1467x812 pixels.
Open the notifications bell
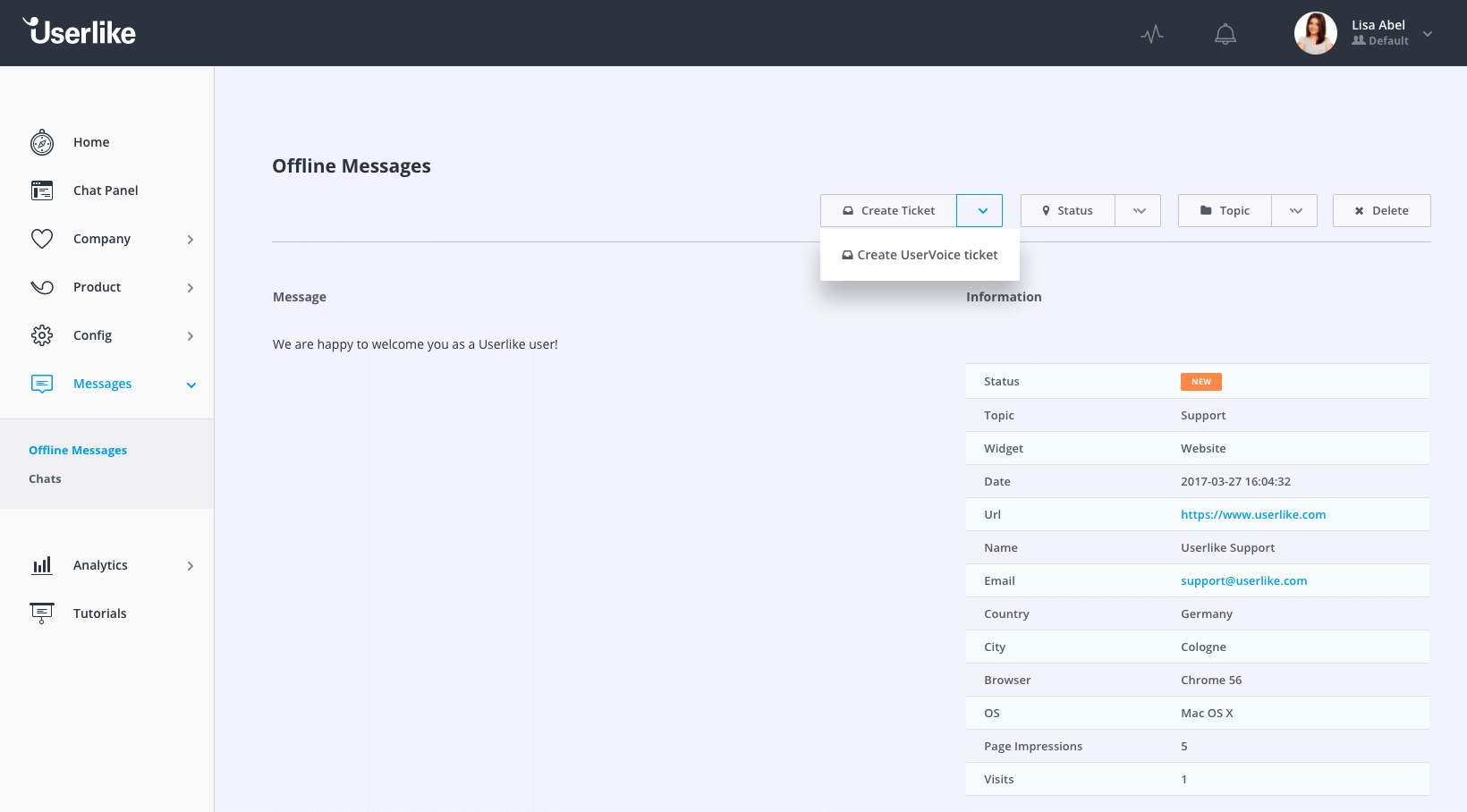click(x=1225, y=34)
